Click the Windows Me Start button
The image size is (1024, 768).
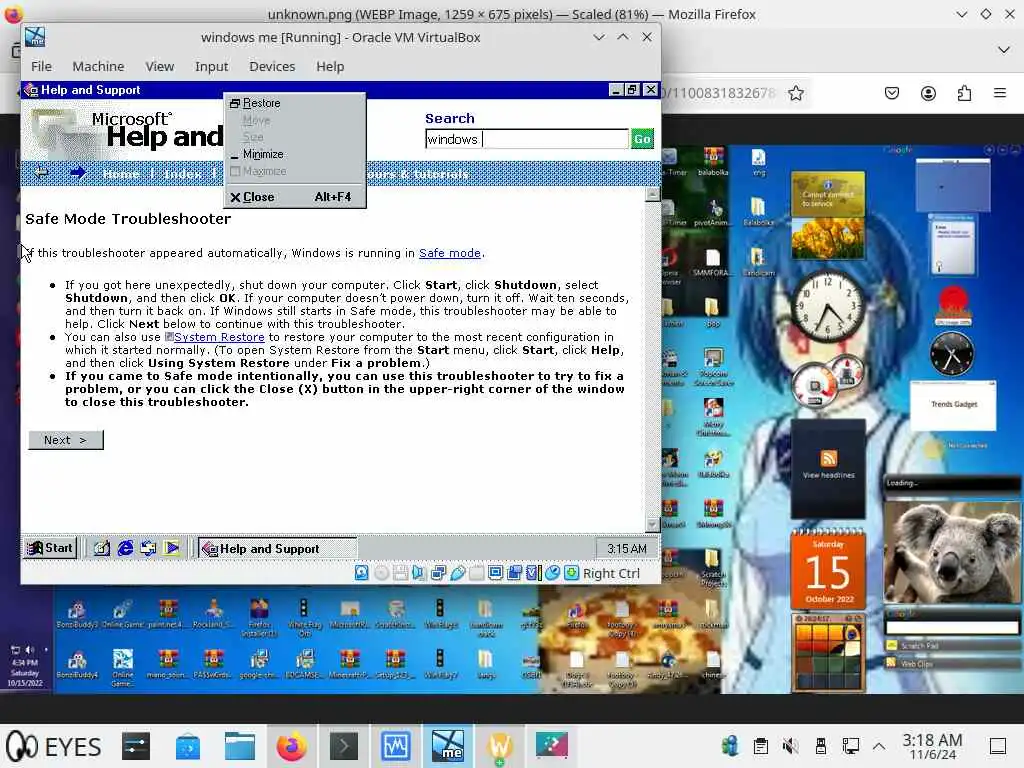click(x=50, y=548)
